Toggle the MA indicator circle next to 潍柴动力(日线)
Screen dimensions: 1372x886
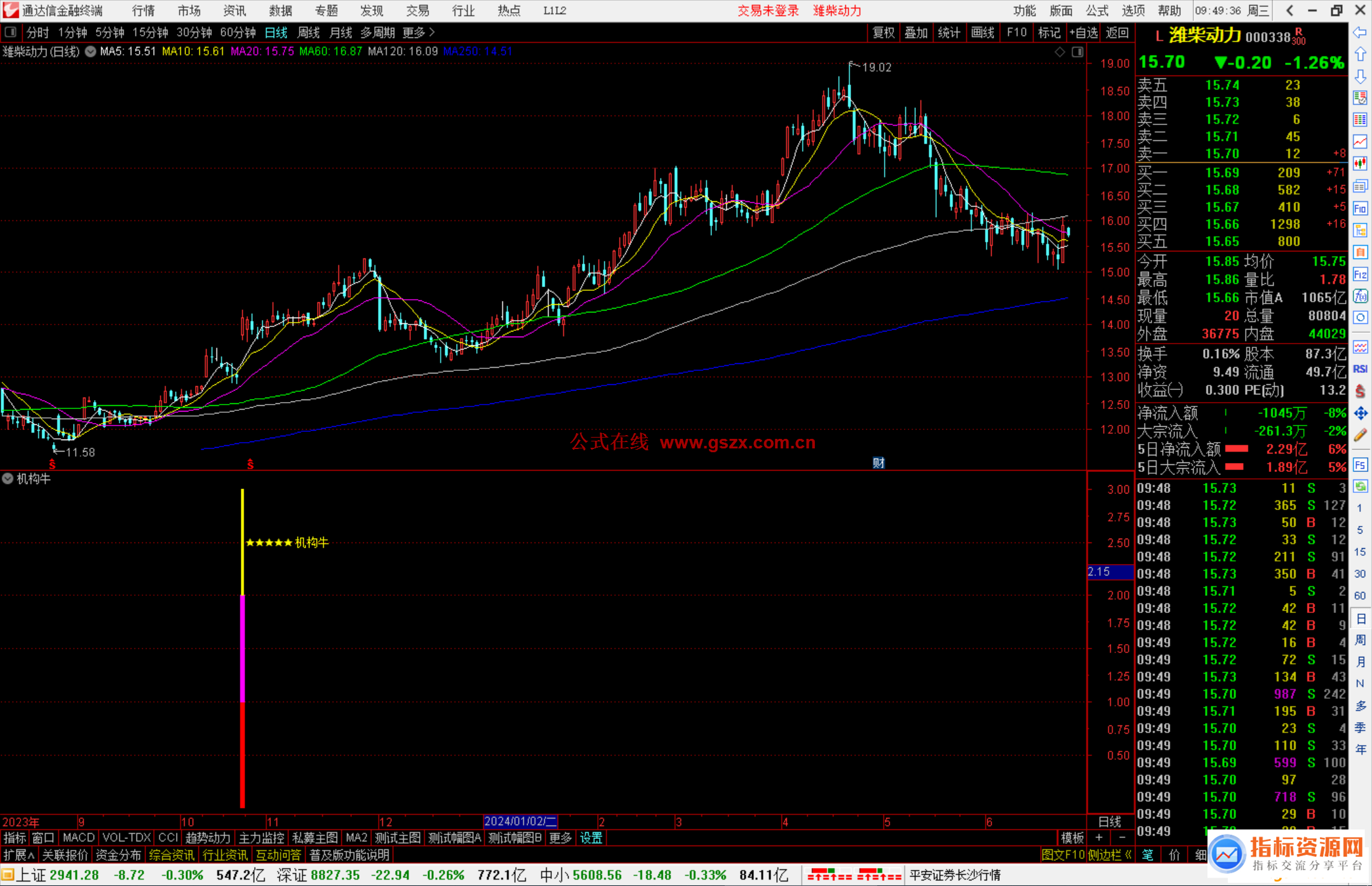91,51
